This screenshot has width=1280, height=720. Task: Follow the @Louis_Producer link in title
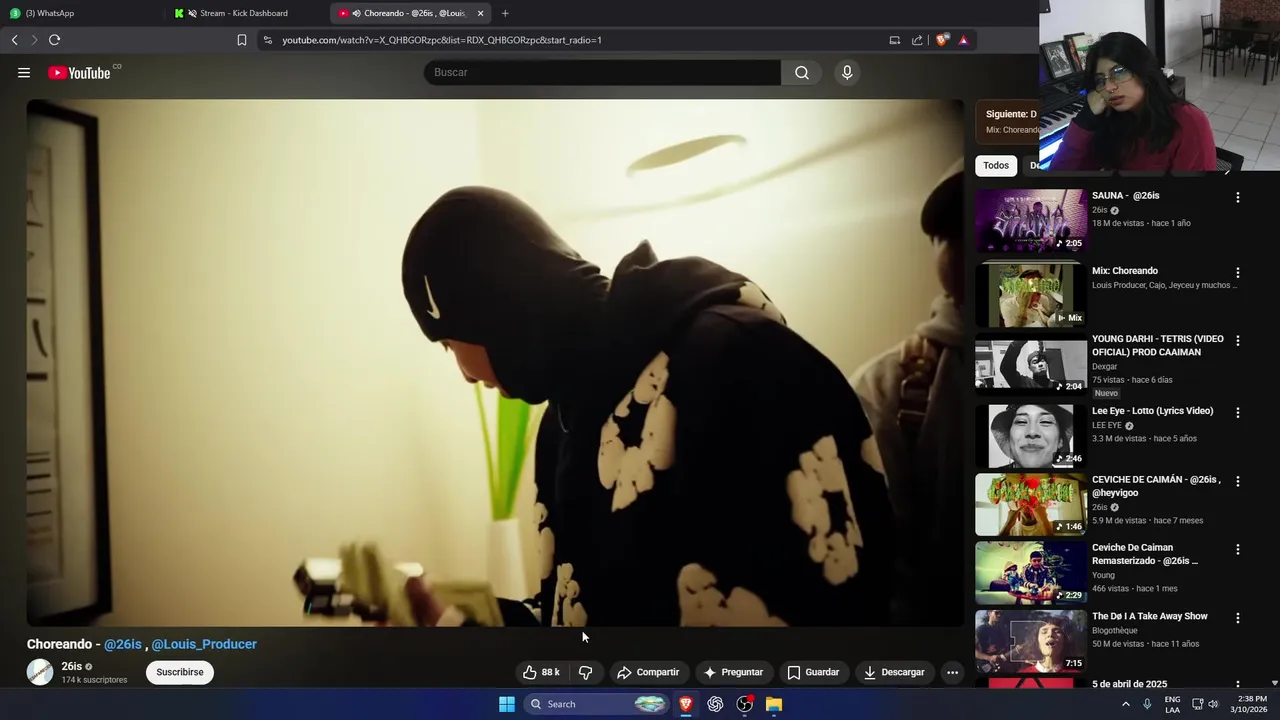click(204, 644)
